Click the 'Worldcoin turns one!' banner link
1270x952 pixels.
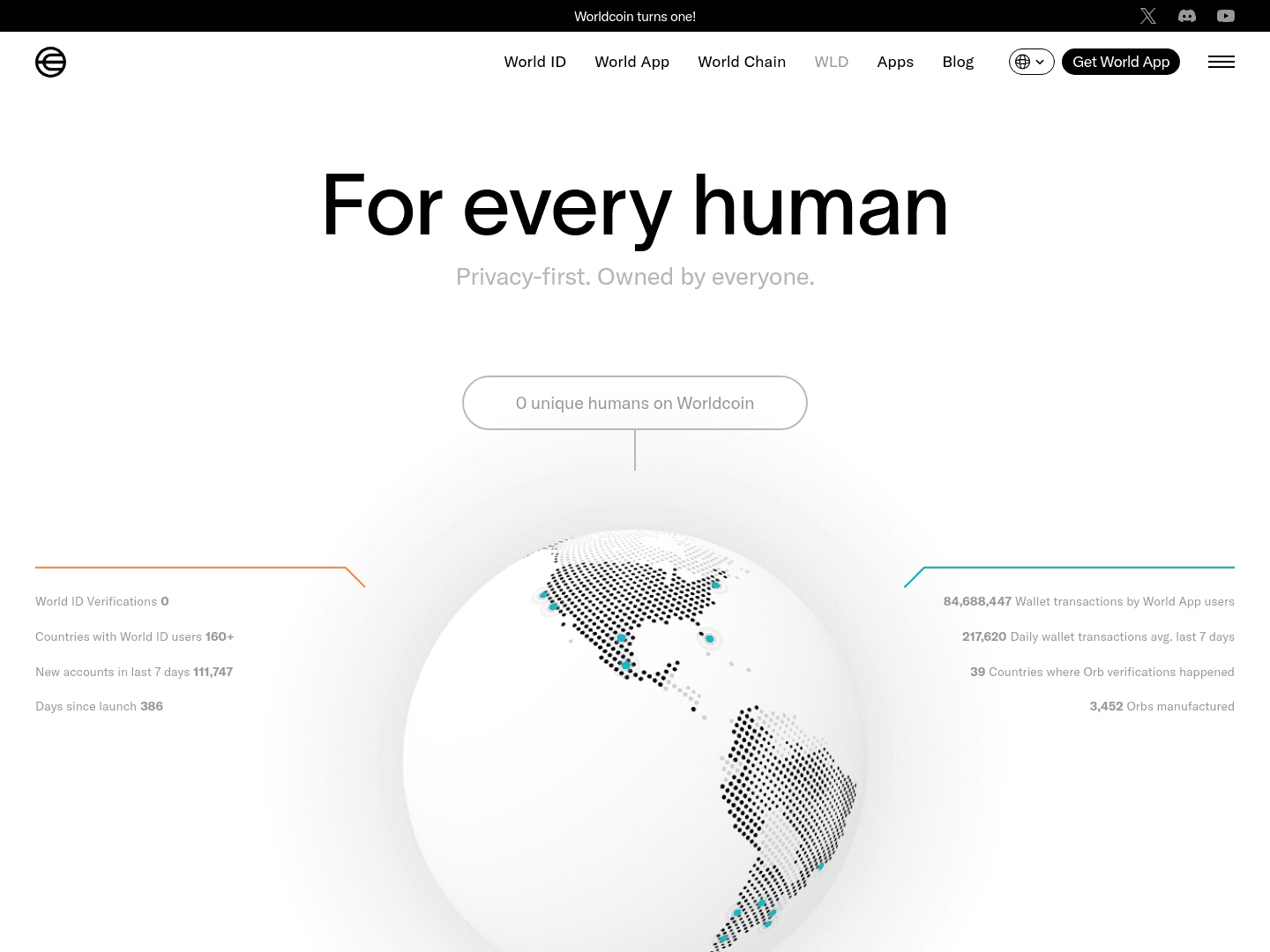pos(635,16)
